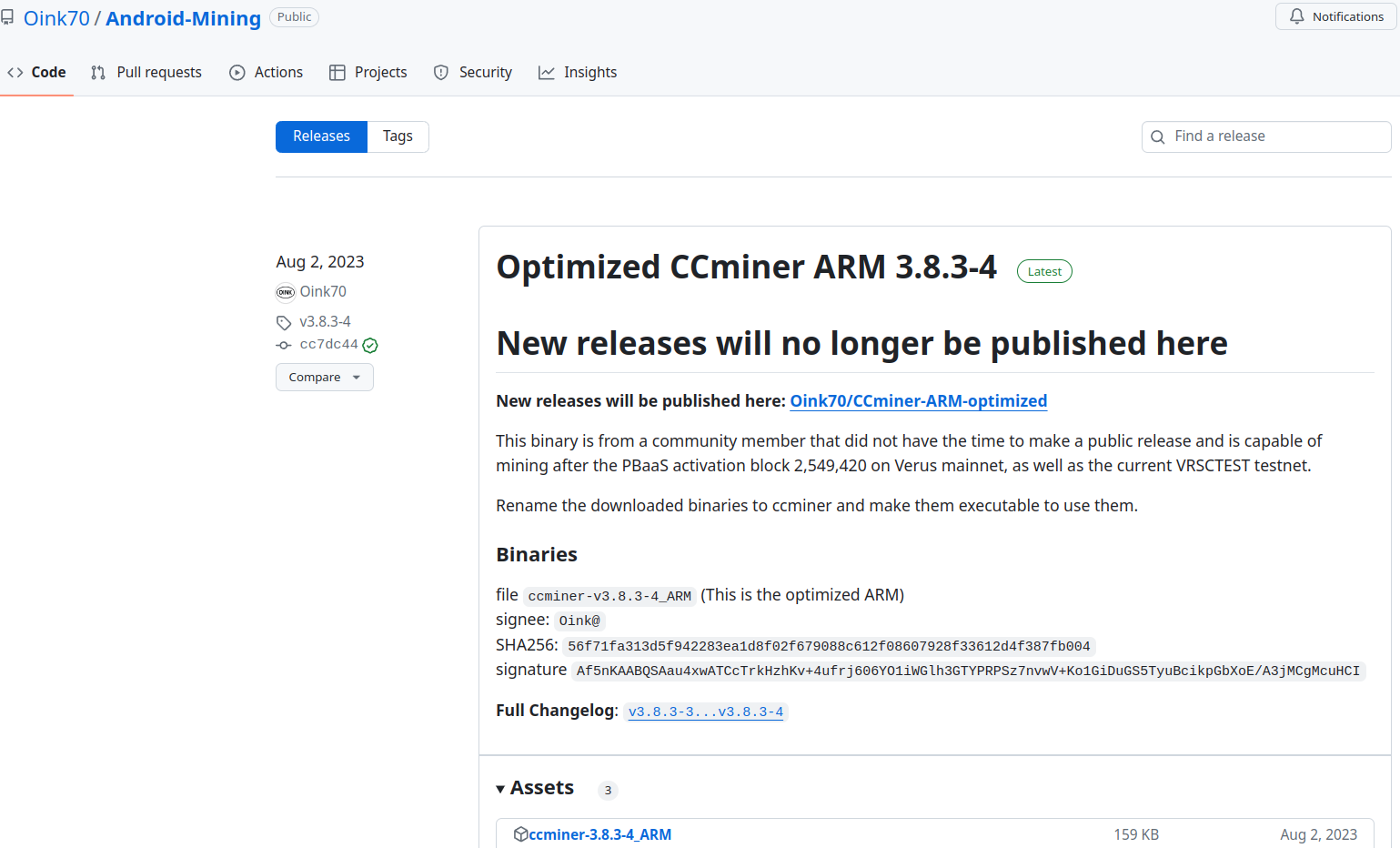
Task: Click the asset row date Aug 2, 2023
Action: 1318,834
